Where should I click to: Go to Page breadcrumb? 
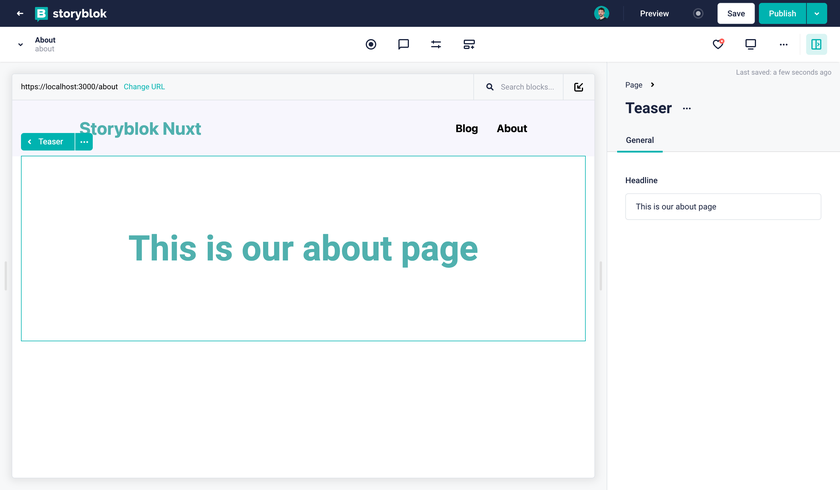pos(634,85)
